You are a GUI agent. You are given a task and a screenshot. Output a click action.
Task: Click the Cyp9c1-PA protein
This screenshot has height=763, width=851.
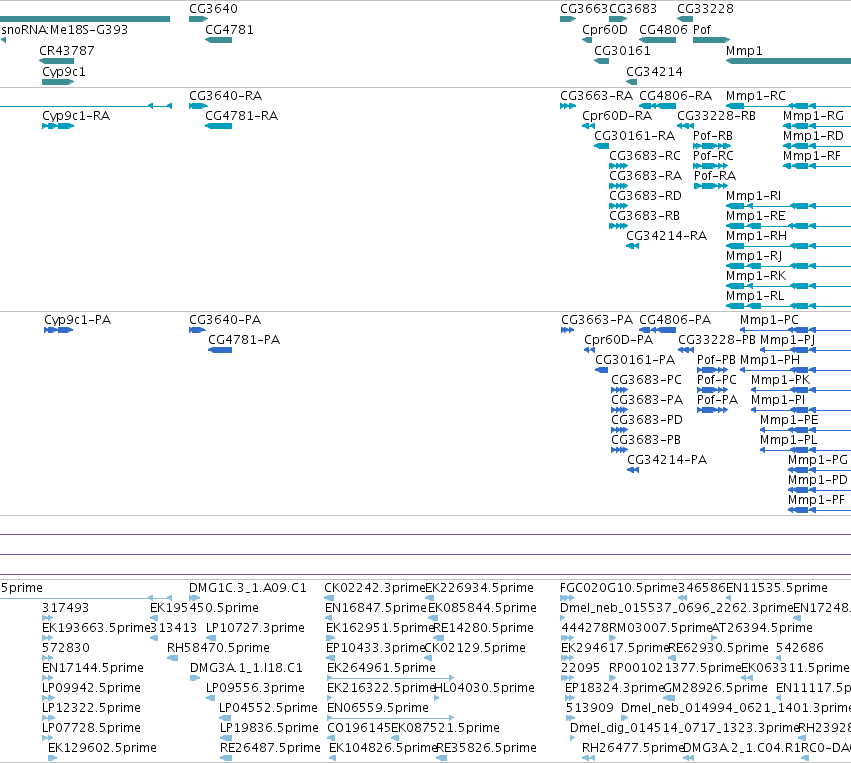[58, 330]
